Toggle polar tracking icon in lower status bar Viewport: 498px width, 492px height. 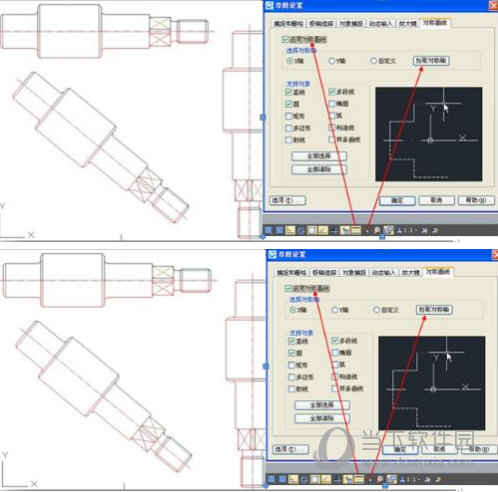[304, 479]
